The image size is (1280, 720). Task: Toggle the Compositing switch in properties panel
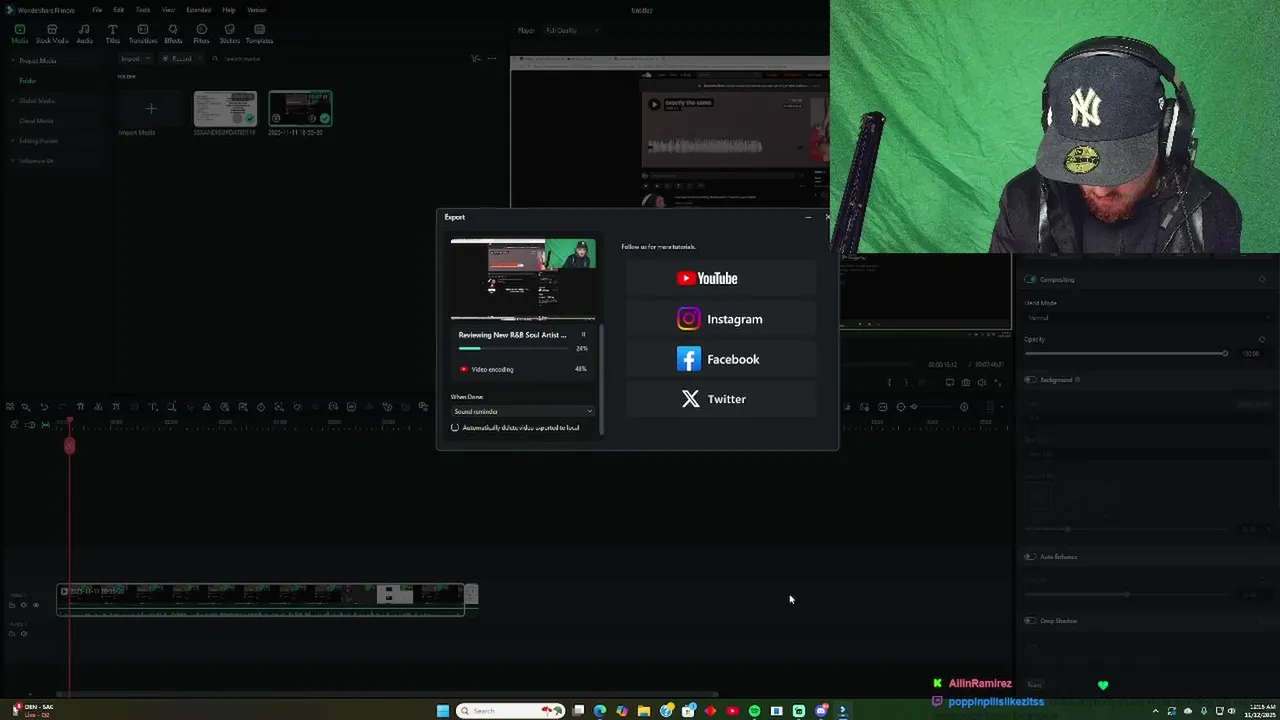pos(1031,280)
